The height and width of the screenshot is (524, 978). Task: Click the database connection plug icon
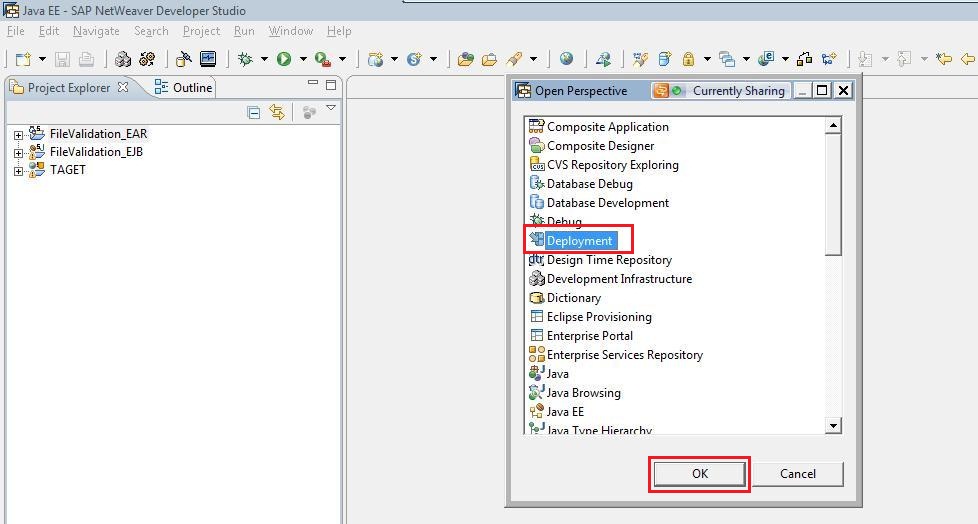[x=183, y=59]
